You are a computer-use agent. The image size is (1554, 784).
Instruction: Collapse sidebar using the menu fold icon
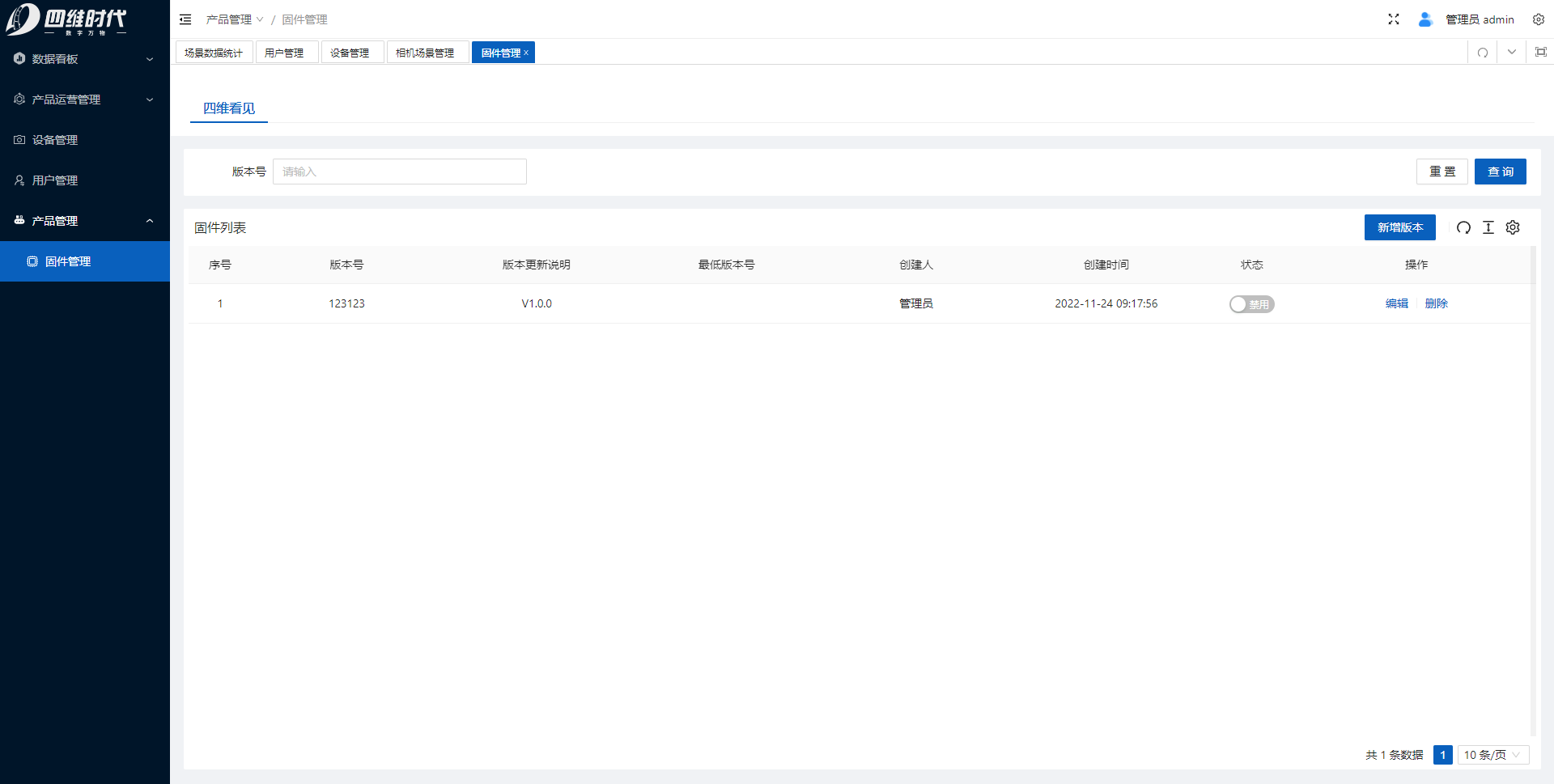click(185, 19)
